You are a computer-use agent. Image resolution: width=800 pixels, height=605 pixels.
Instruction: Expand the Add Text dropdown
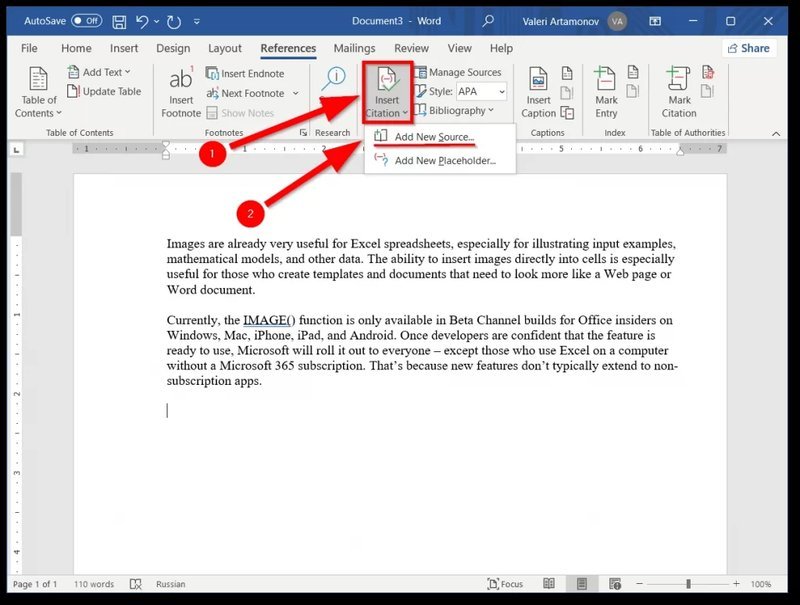[x=99, y=72]
